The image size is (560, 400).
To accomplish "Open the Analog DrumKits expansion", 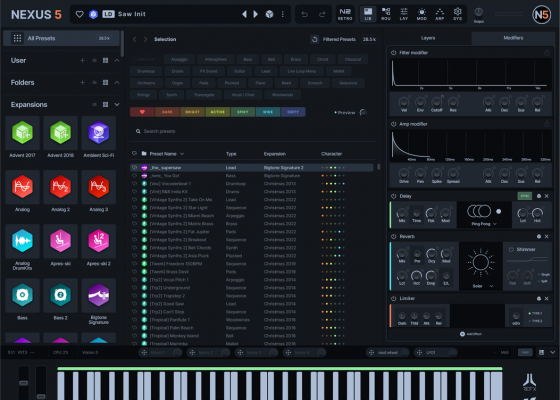I will click(22, 241).
